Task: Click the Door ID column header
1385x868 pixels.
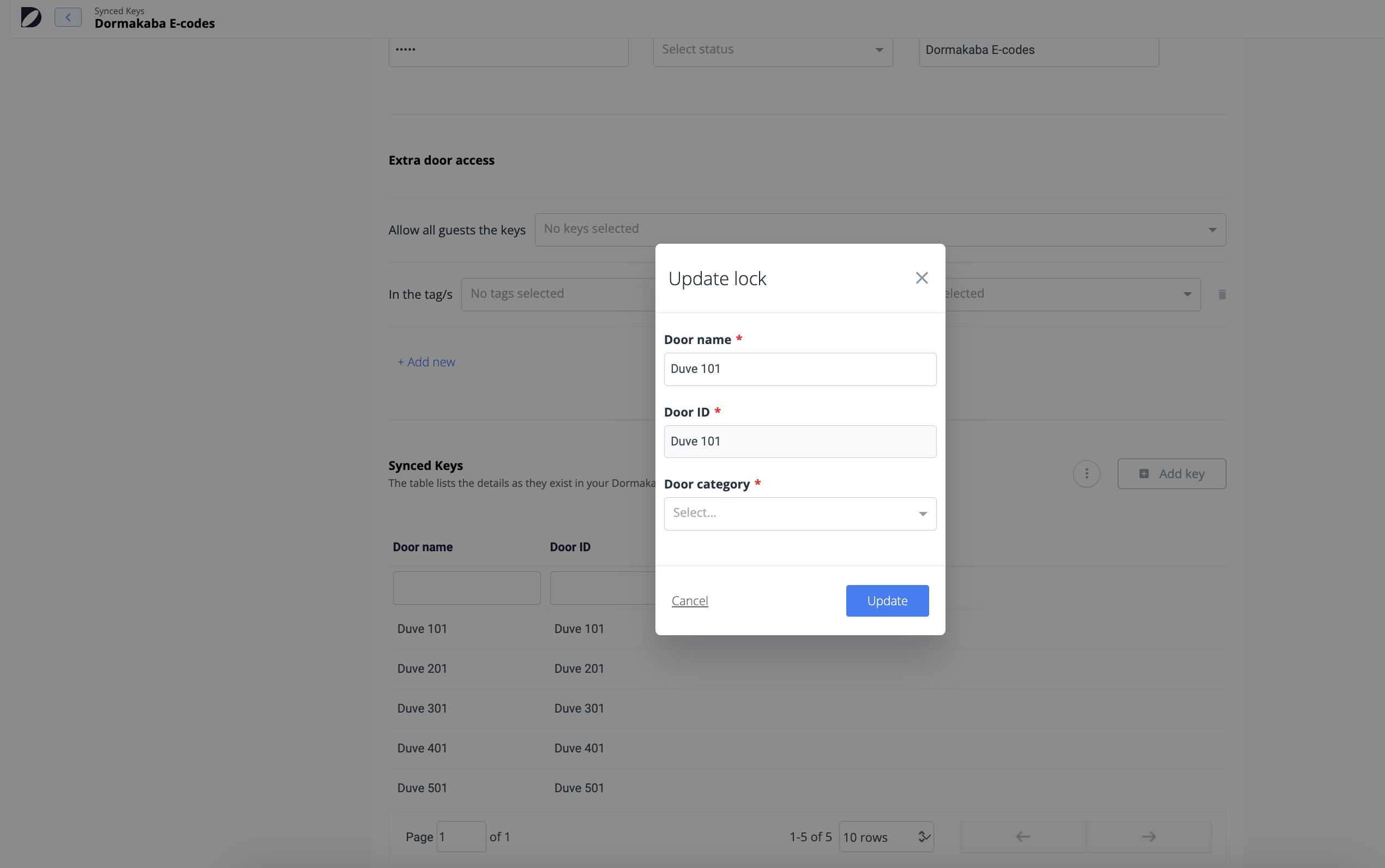Action: tap(570, 547)
